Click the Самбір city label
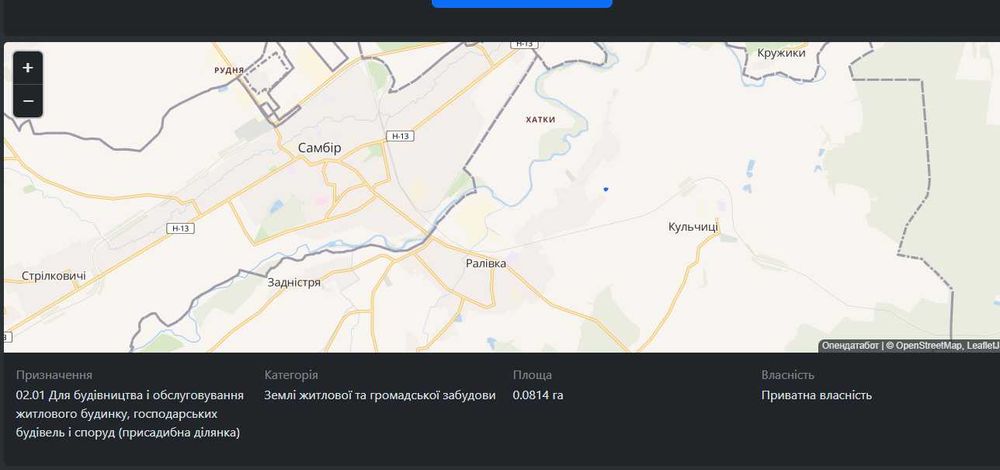1000x470 pixels. tap(319, 148)
